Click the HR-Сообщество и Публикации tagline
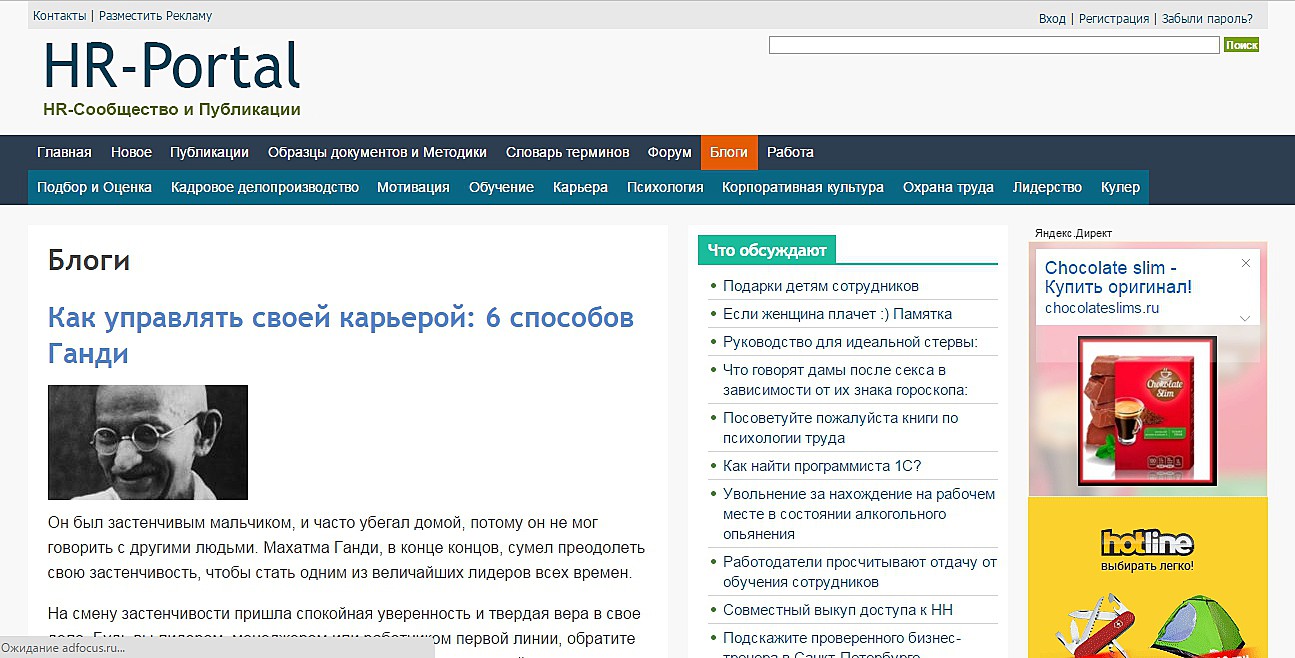Image resolution: width=1295 pixels, height=658 pixels. coord(172,110)
